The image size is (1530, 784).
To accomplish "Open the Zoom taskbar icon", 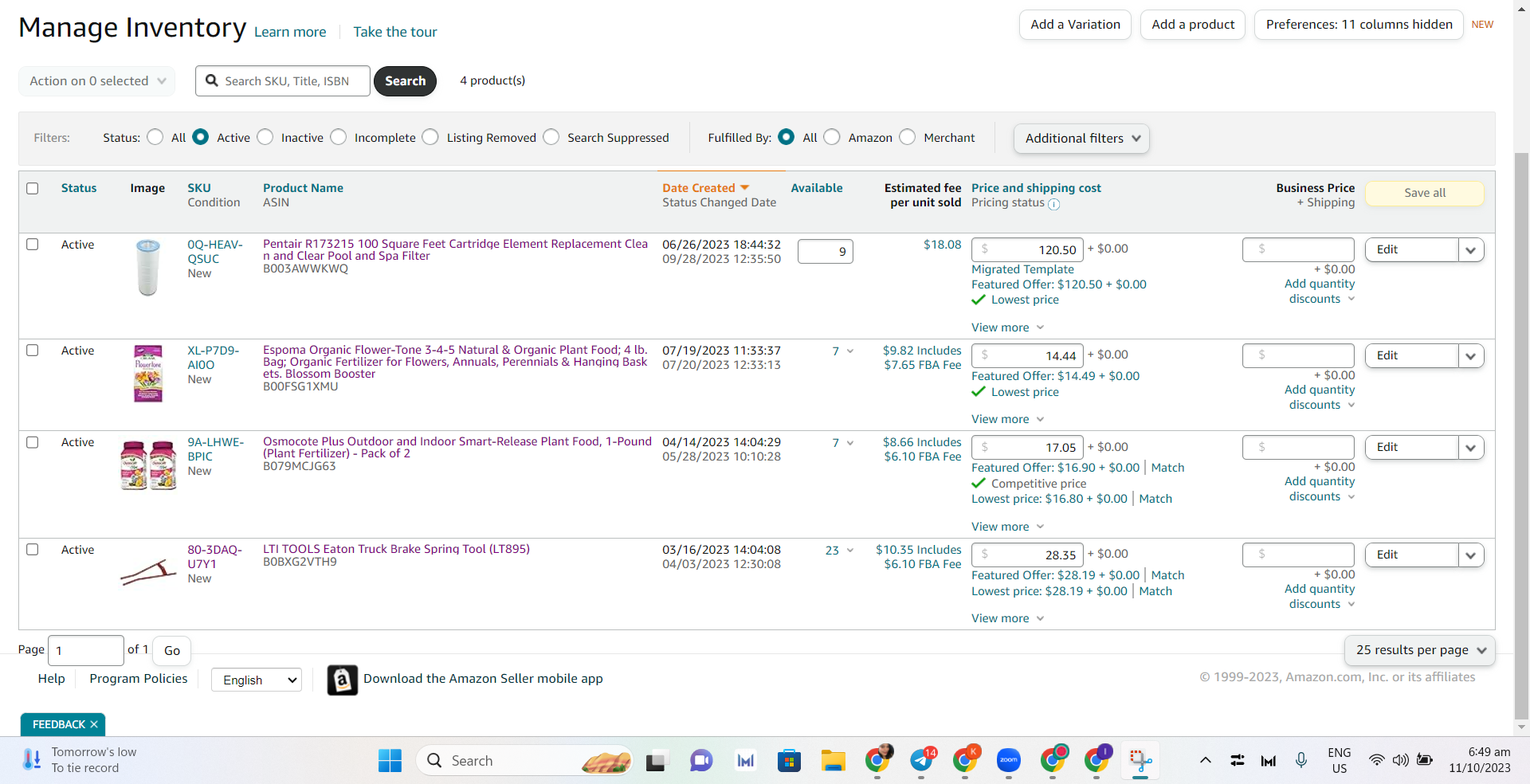I will tap(1009, 760).
